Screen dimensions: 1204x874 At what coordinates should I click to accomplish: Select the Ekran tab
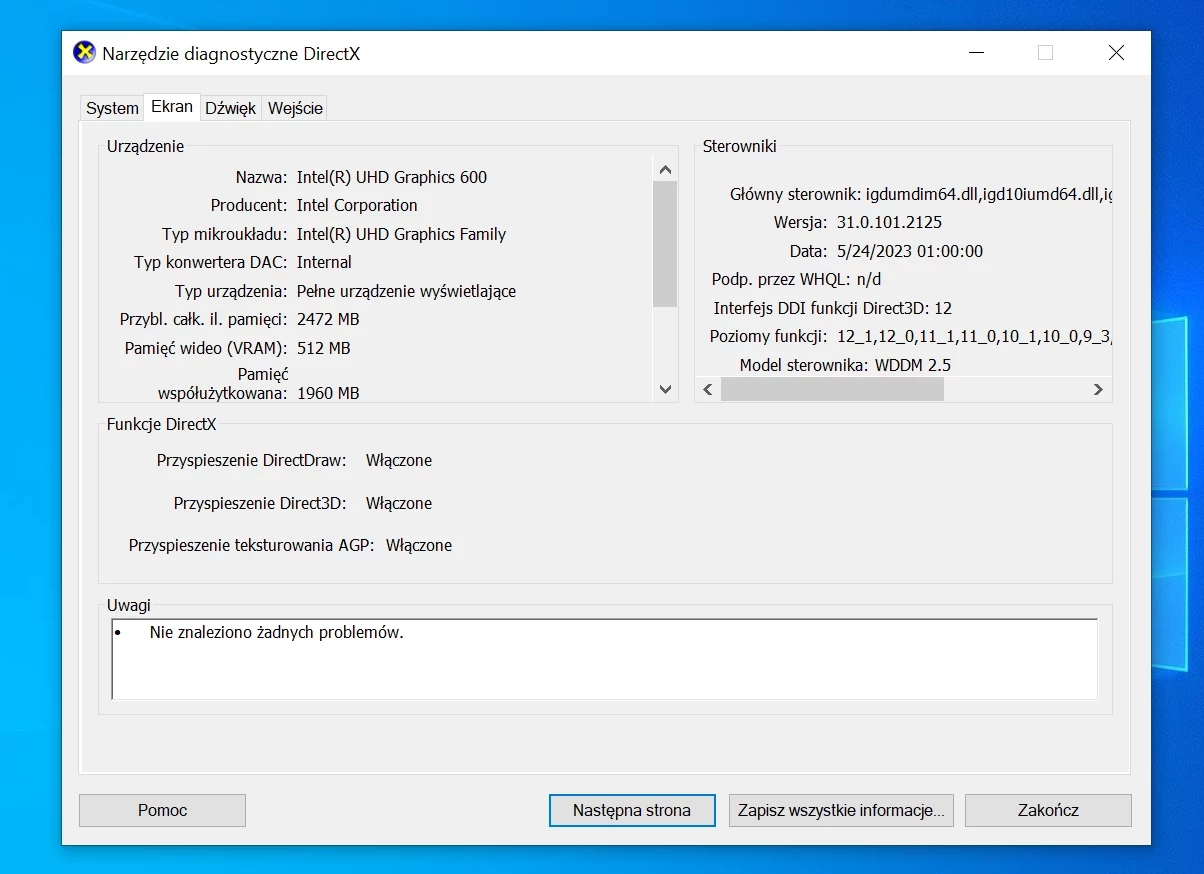pos(171,106)
